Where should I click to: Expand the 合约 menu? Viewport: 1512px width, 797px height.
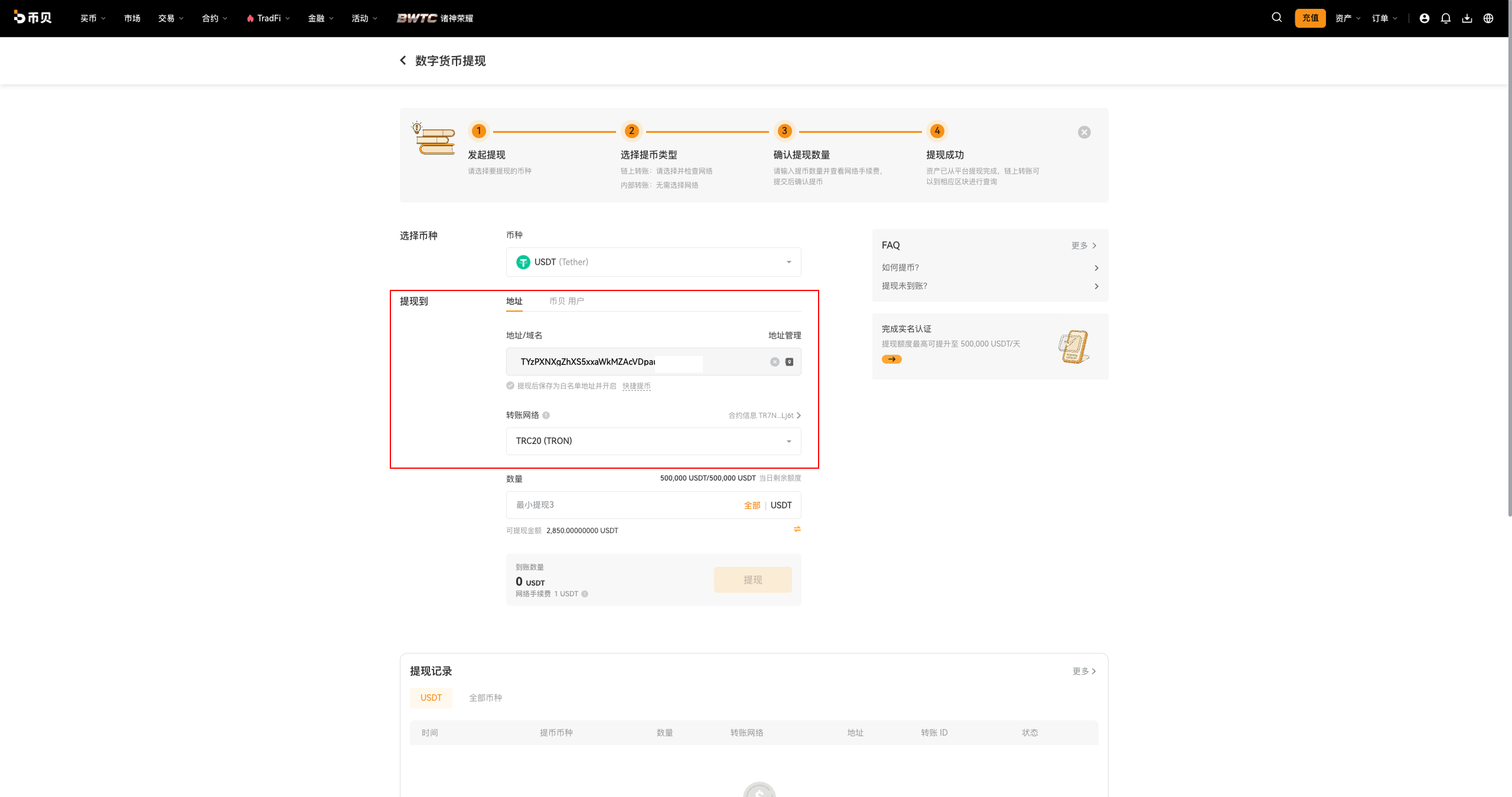214,18
